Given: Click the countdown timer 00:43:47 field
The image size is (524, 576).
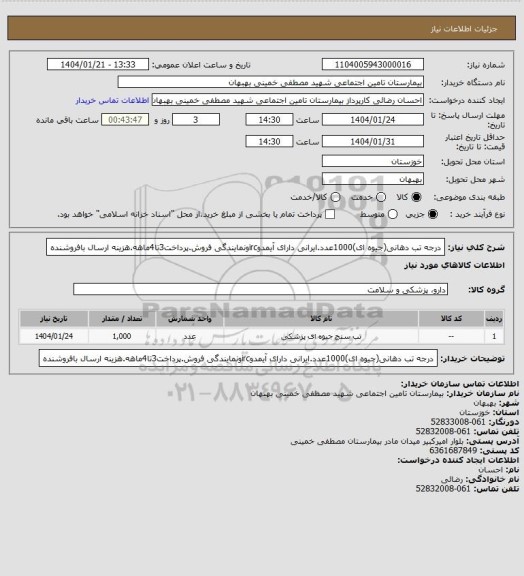Looking at the screenshot, I should pyautogui.click(x=125, y=120).
